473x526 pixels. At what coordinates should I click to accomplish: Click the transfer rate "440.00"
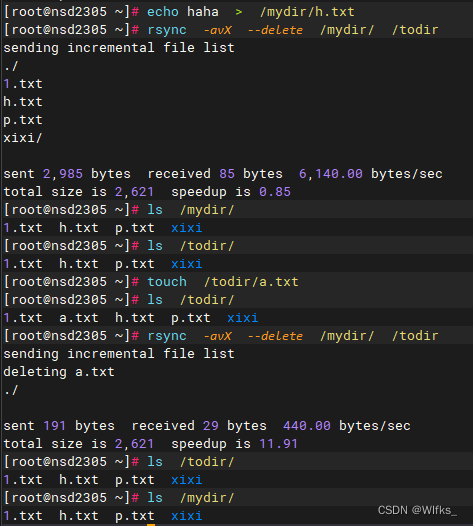click(307, 426)
